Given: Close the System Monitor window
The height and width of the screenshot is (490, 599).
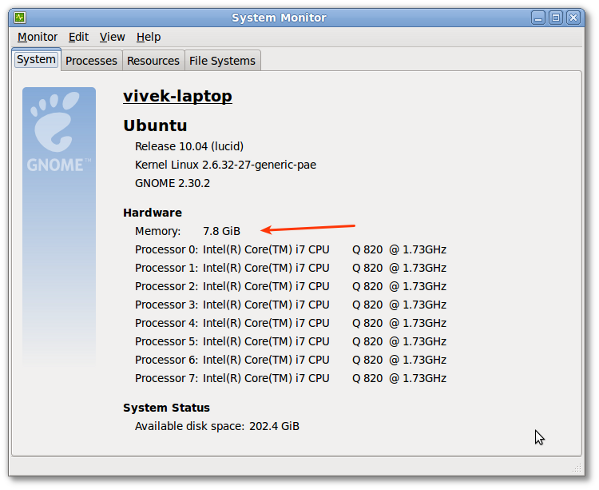Looking at the screenshot, I should click(x=573, y=18).
